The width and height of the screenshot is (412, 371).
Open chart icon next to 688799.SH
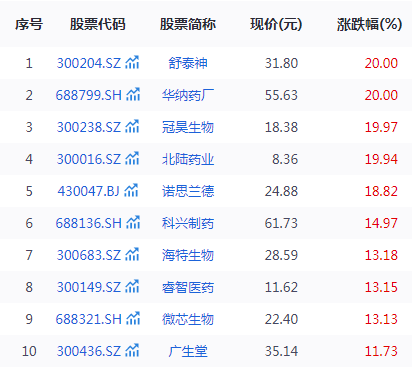(133, 94)
